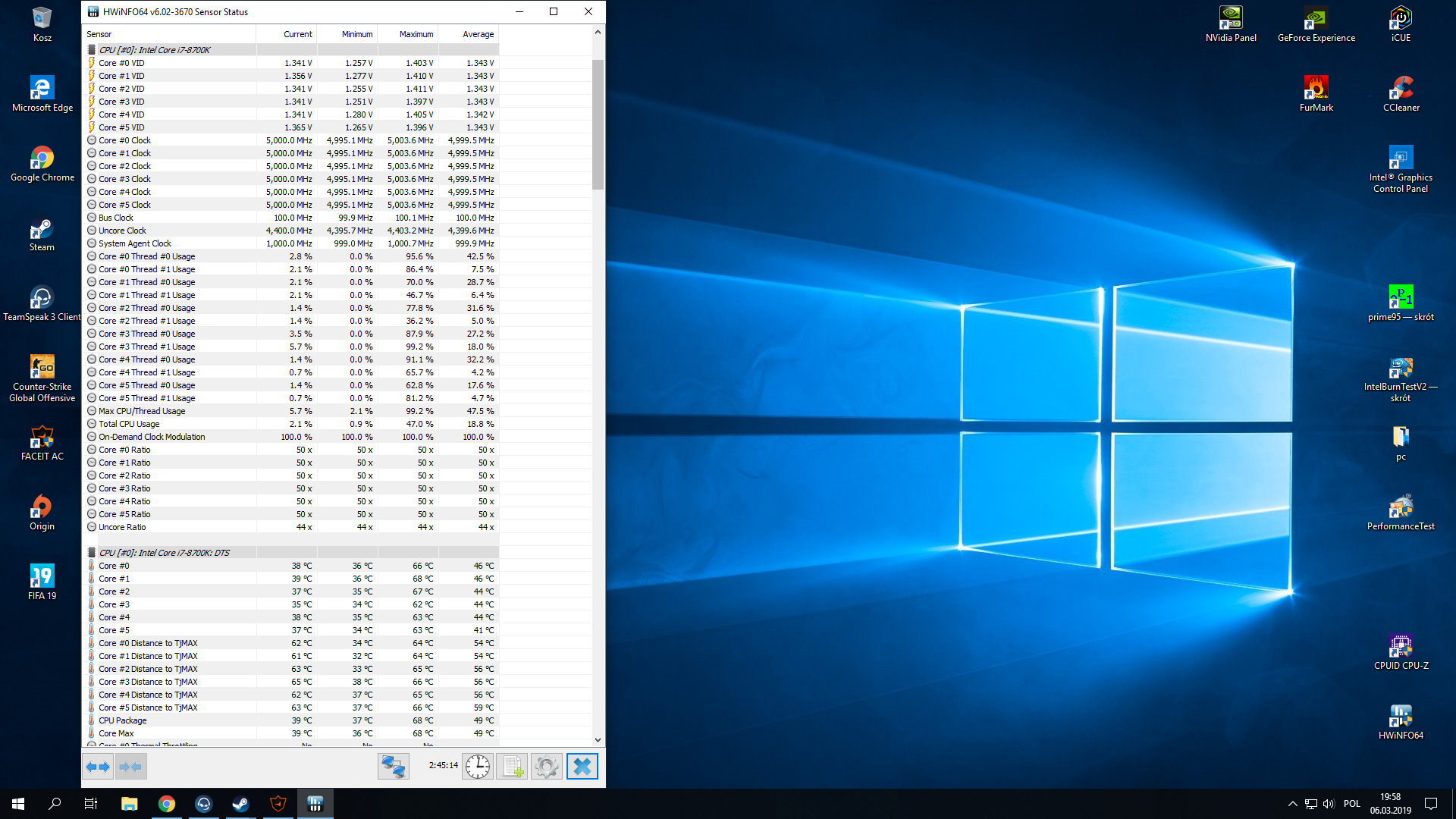Click the POL input language indicator

tap(1351, 804)
